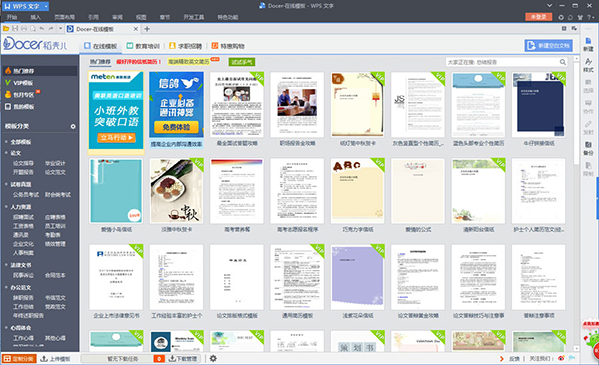The height and width of the screenshot is (365, 599).
Task: Switch to the 求职招聘 section tab
Action: click(x=185, y=46)
